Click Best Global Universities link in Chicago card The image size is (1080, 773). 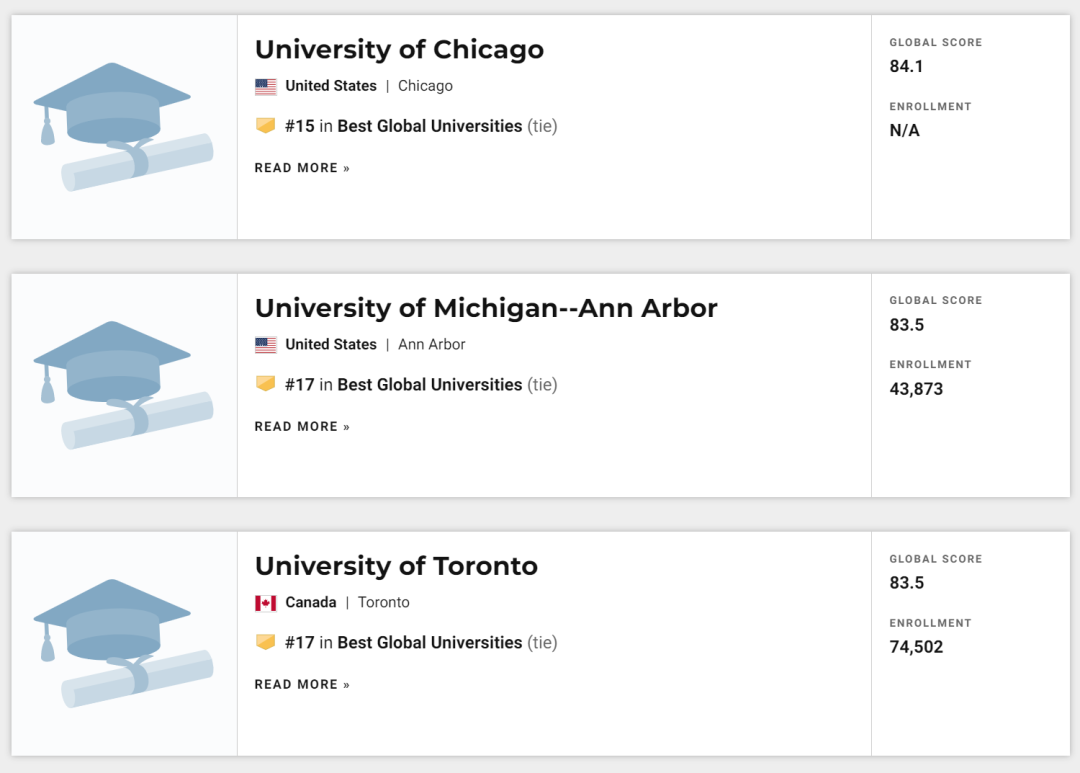(430, 126)
